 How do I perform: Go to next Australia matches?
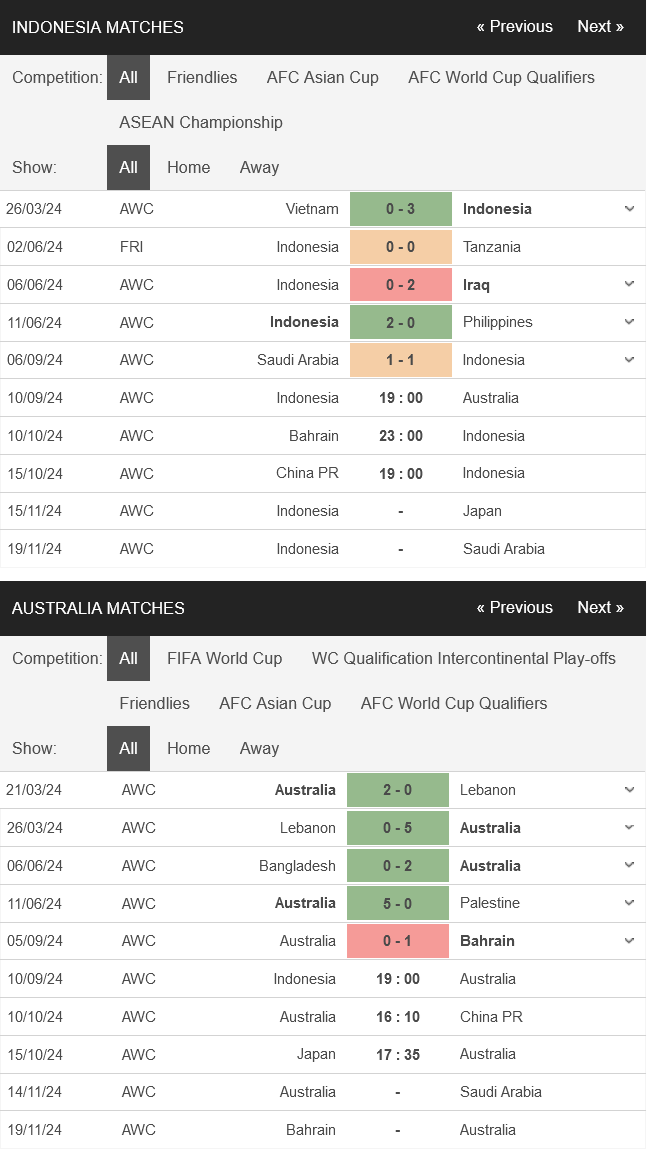[x=600, y=608]
